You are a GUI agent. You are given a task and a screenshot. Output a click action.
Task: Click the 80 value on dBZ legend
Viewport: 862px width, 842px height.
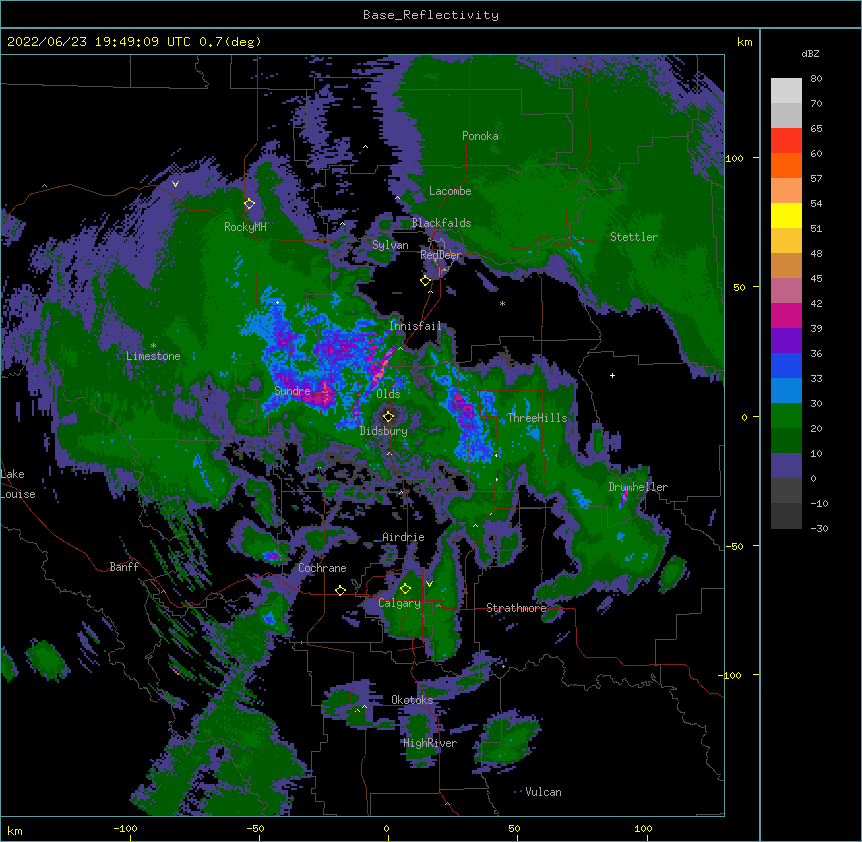point(816,79)
